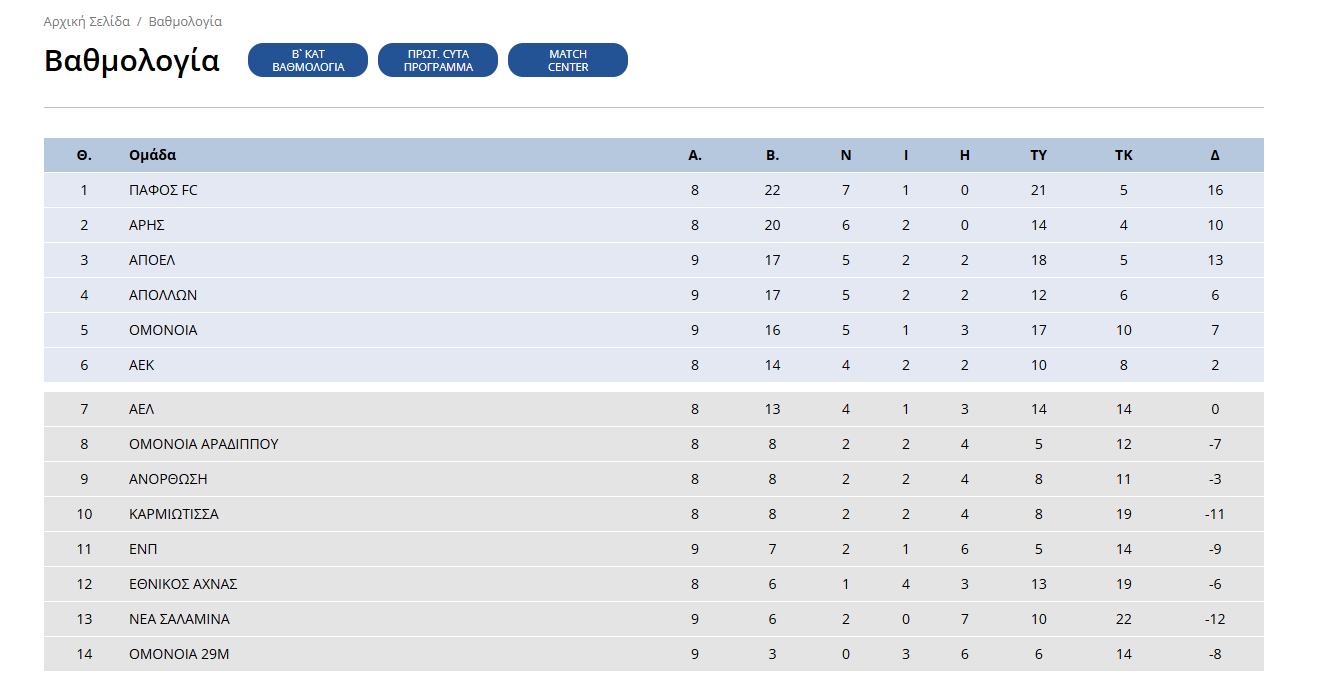Click the Δ goal difference header
This screenshot has width=1317, height=694.
coord(1215,155)
